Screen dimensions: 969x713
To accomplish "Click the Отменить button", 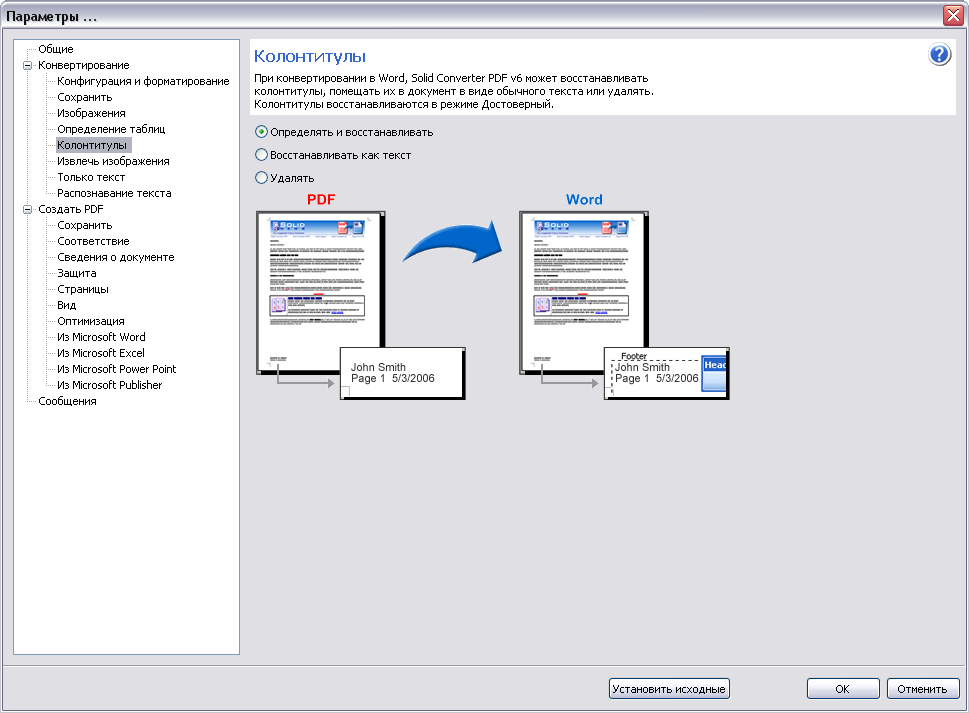I will [923, 689].
